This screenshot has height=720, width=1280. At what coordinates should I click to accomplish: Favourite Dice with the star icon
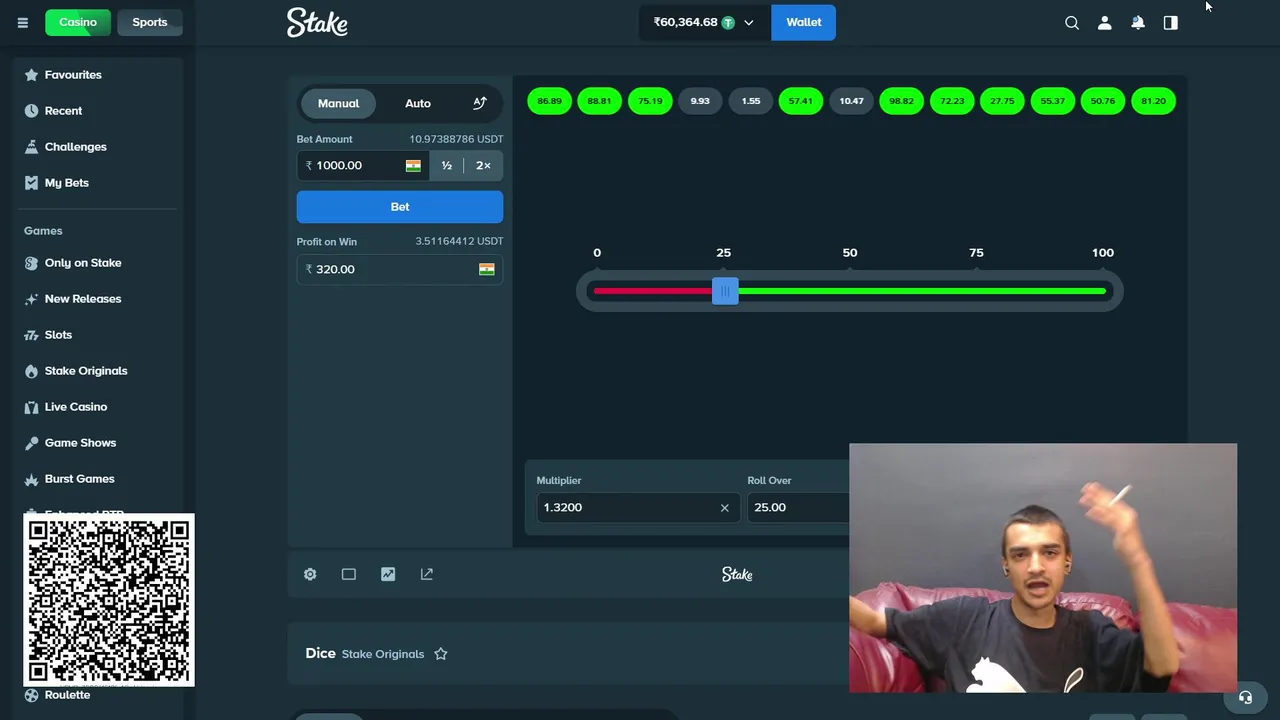point(441,654)
